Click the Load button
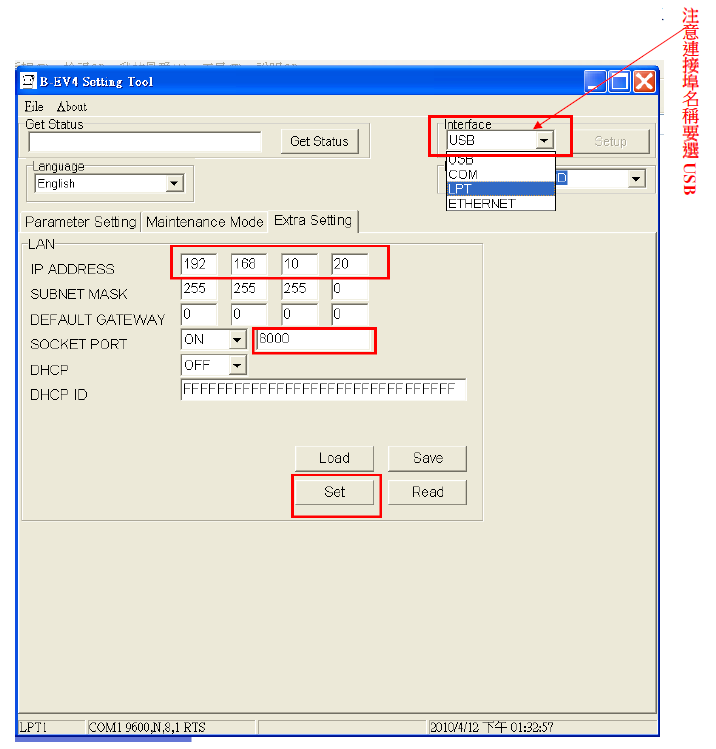Screen dimensions: 716x749 334,458
